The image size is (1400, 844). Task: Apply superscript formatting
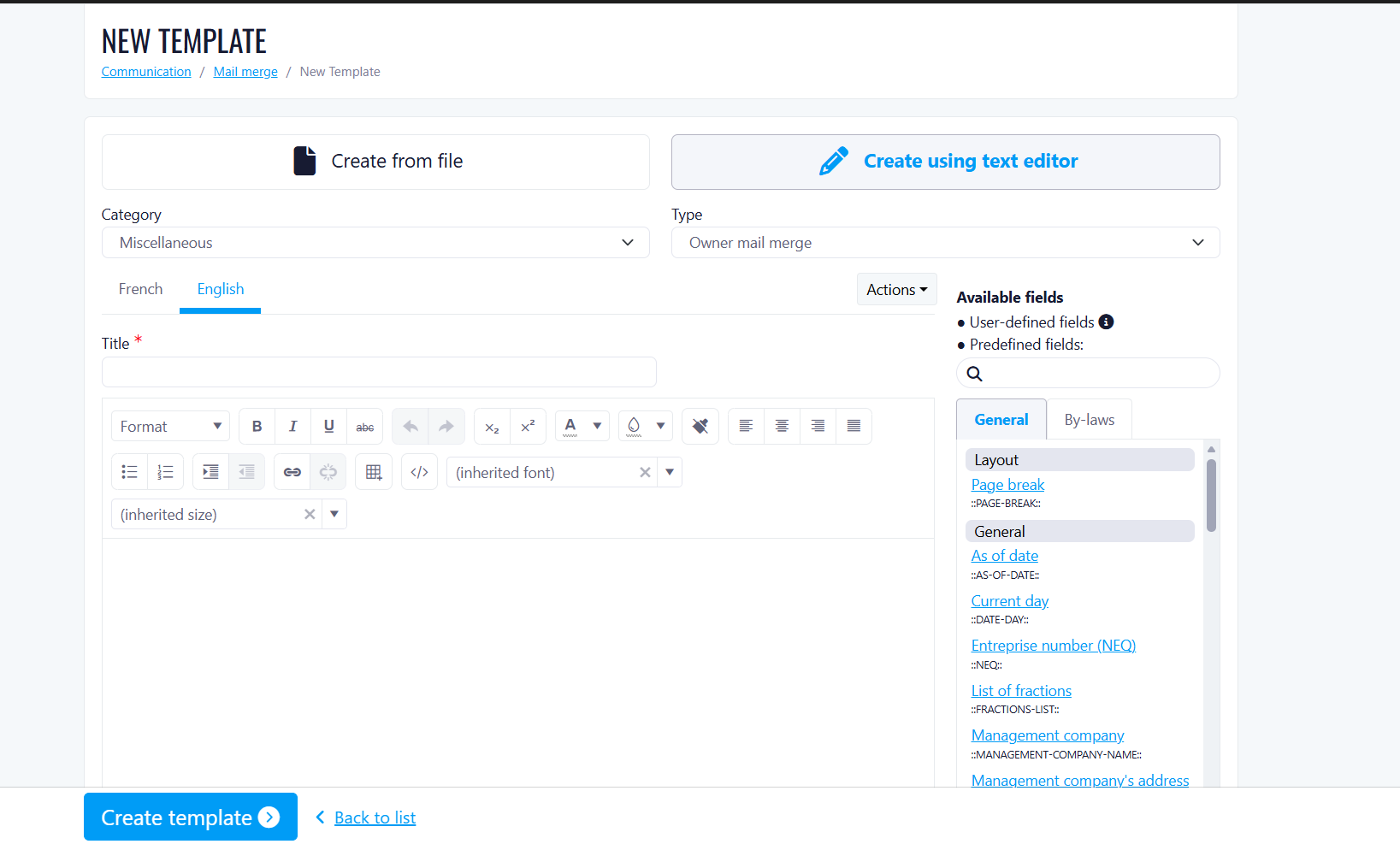point(528,426)
